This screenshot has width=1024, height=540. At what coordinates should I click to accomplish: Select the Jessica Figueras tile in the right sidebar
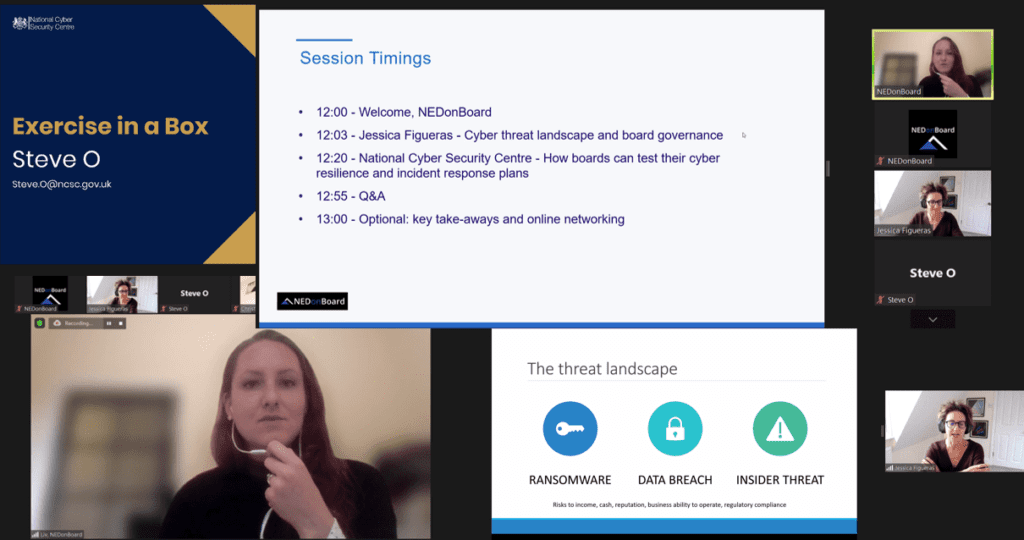click(x=933, y=204)
